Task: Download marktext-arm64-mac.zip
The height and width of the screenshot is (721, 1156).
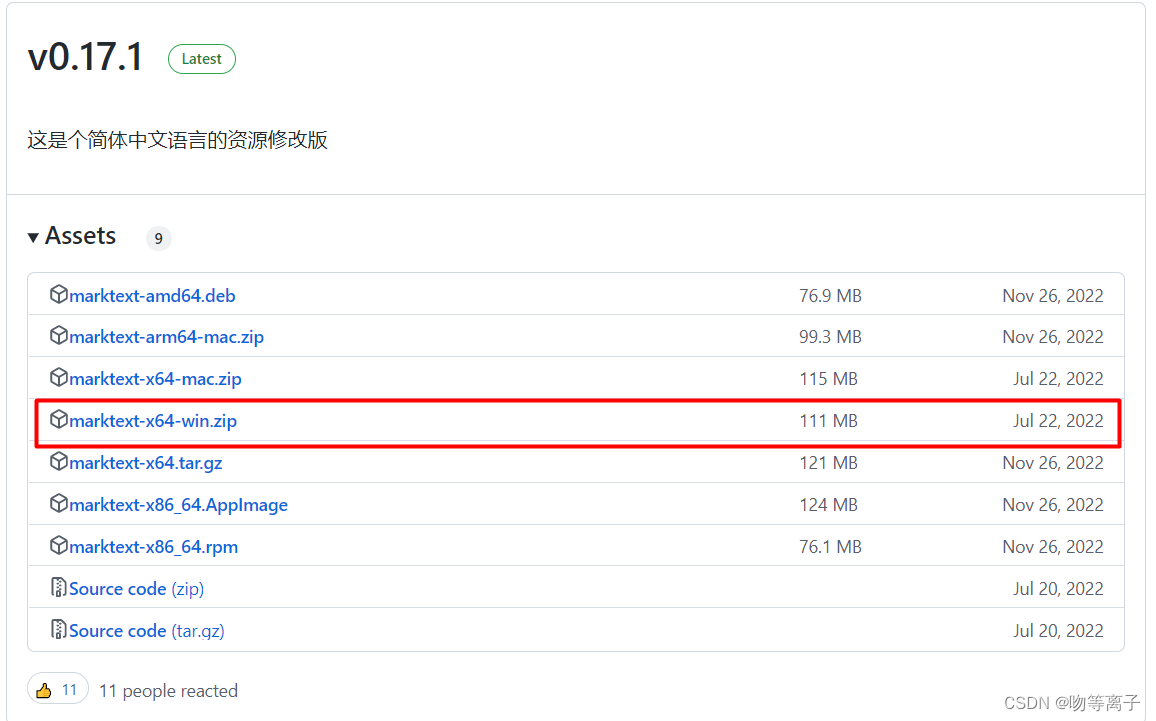Action: (x=167, y=337)
